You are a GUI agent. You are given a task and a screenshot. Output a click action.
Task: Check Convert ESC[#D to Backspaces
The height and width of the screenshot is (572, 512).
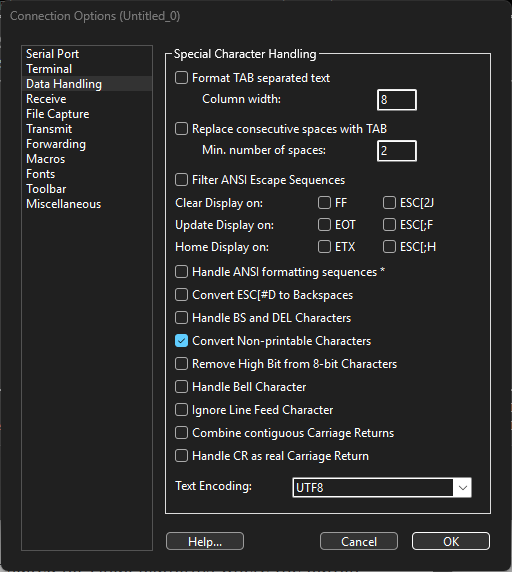click(x=181, y=295)
